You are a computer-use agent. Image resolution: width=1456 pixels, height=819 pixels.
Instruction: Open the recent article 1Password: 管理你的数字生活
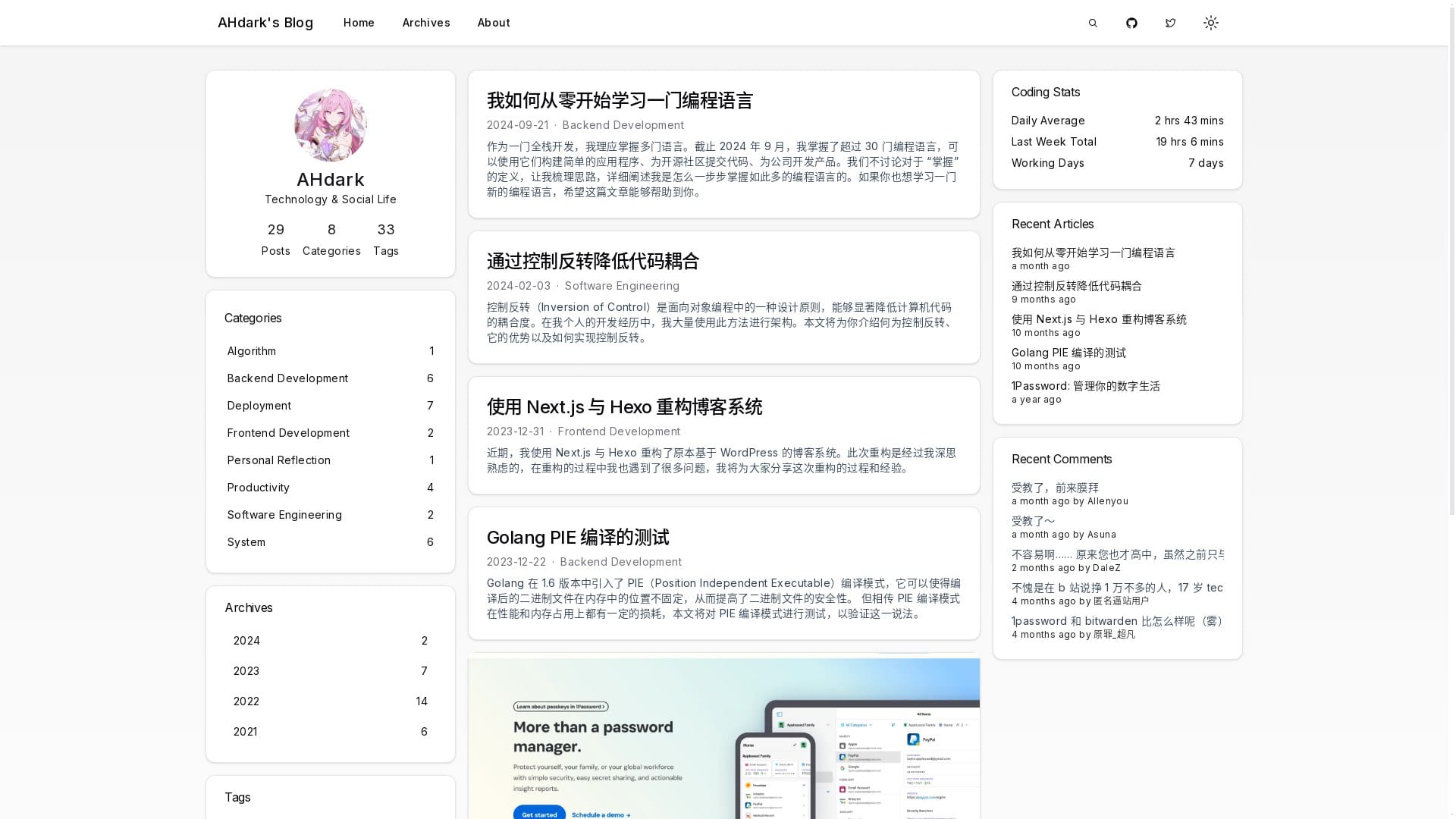coord(1085,386)
